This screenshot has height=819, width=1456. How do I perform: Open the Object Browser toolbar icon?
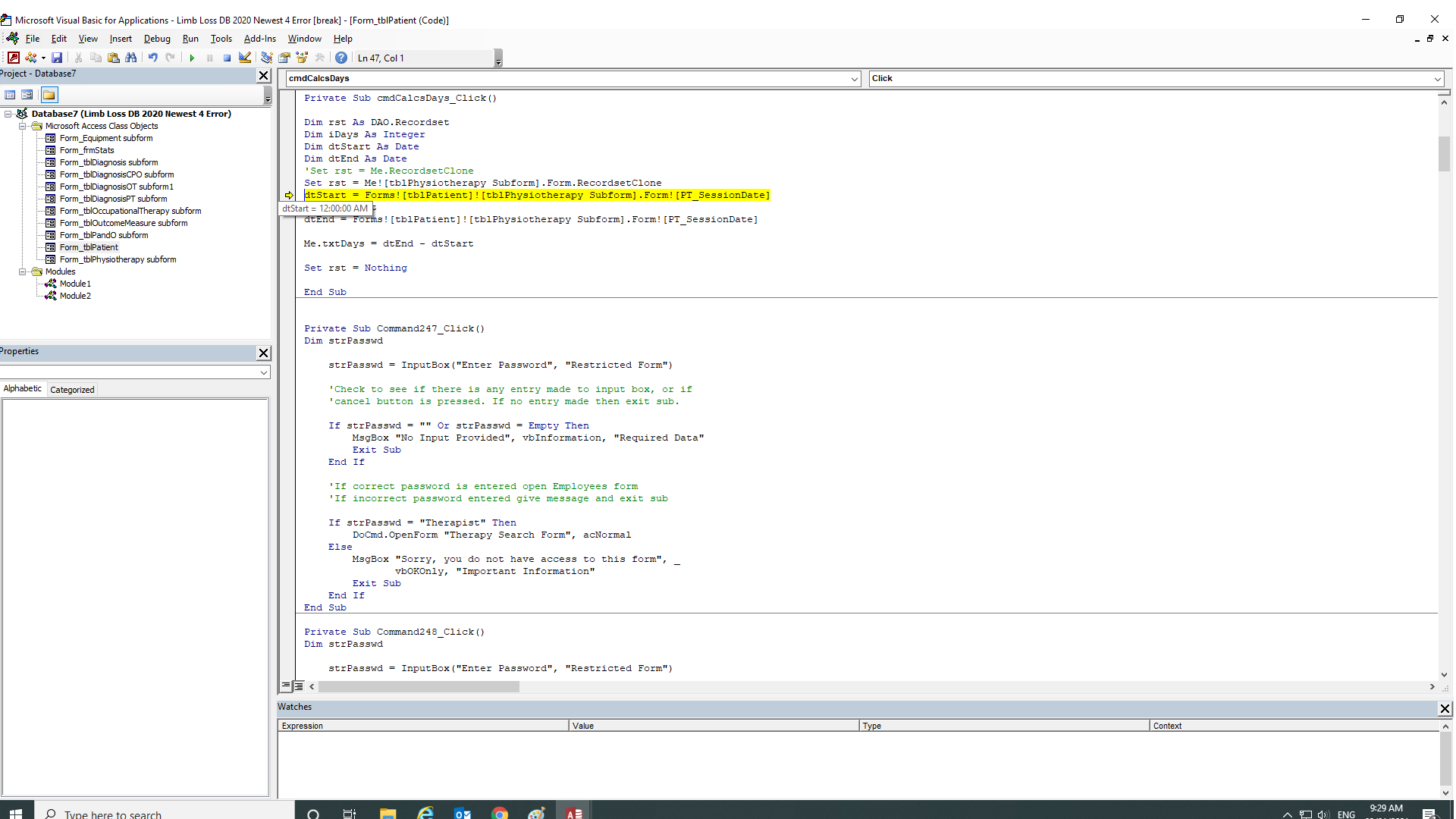tap(302, 58)
